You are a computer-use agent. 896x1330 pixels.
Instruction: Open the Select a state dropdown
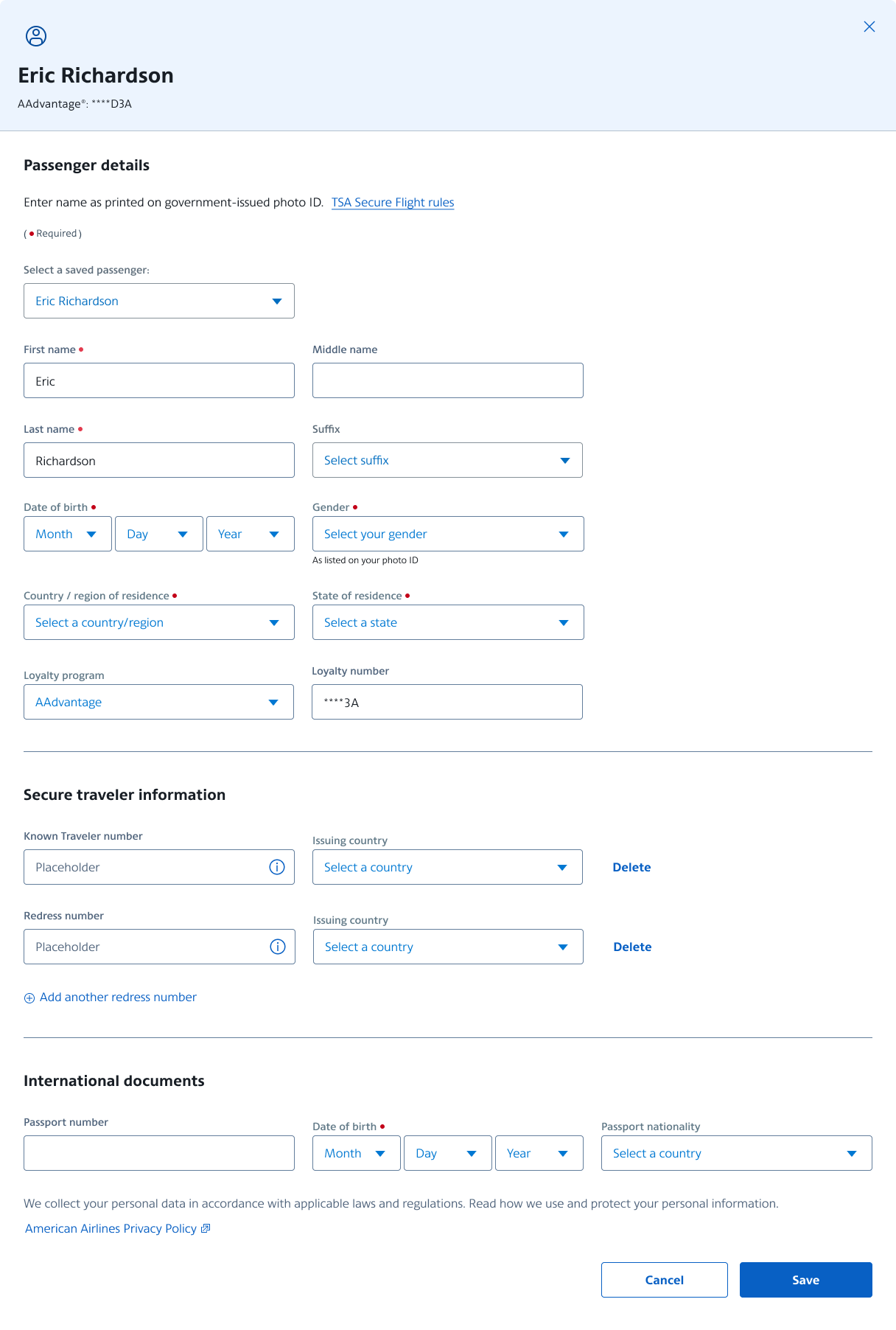[x=448, y=622]
